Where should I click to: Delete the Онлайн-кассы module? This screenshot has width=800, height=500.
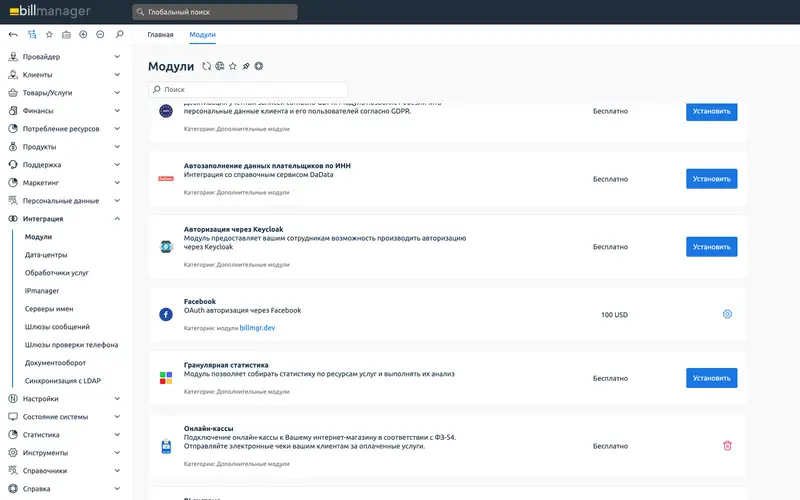(x=727, y=446)
